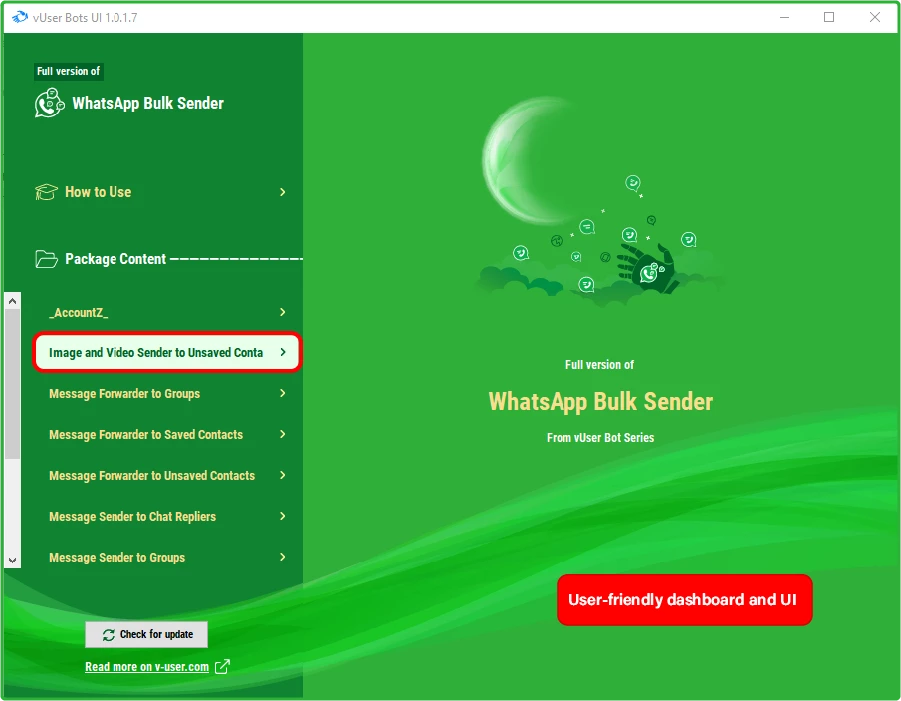Click the vUser Bots title bar icon
901x701 pixels.
point(20,17)
